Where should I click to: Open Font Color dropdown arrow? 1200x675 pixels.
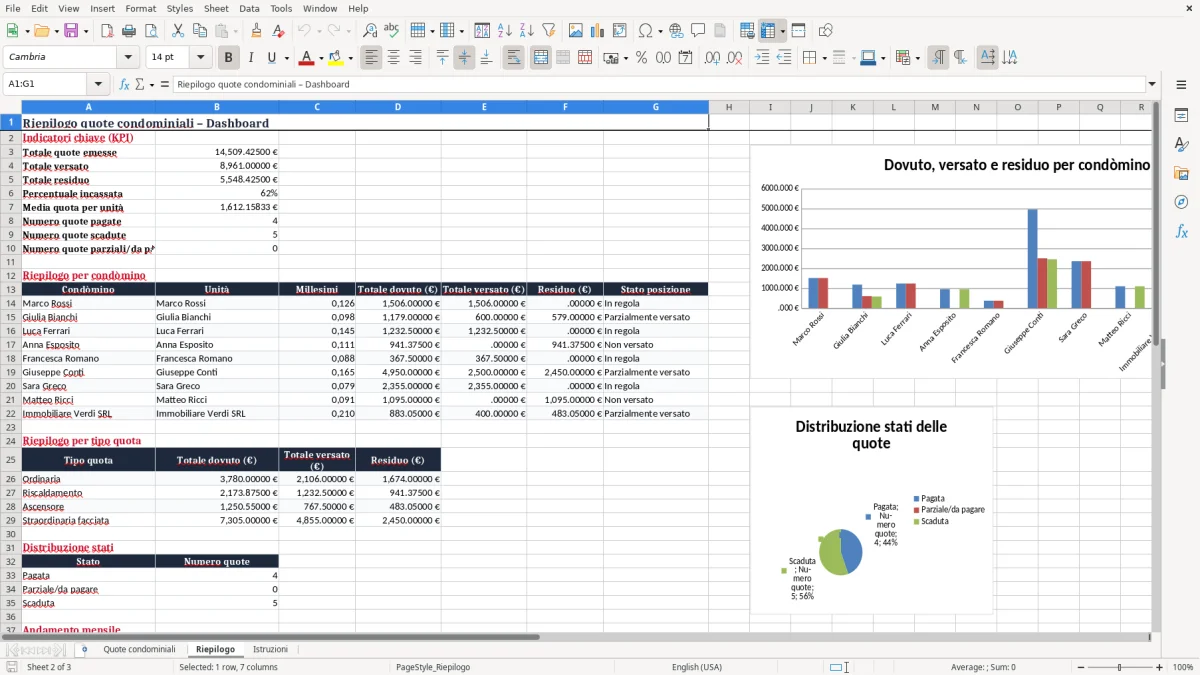click(x=321, y=58)
